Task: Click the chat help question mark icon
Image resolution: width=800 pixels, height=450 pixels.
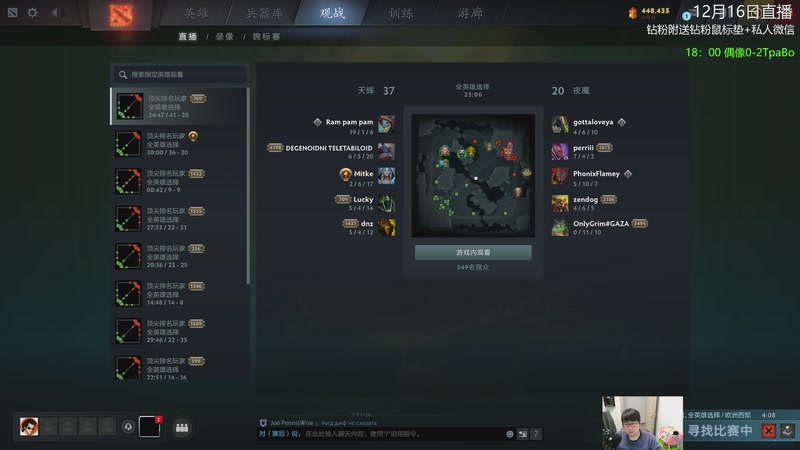Action: pos(535,434)
